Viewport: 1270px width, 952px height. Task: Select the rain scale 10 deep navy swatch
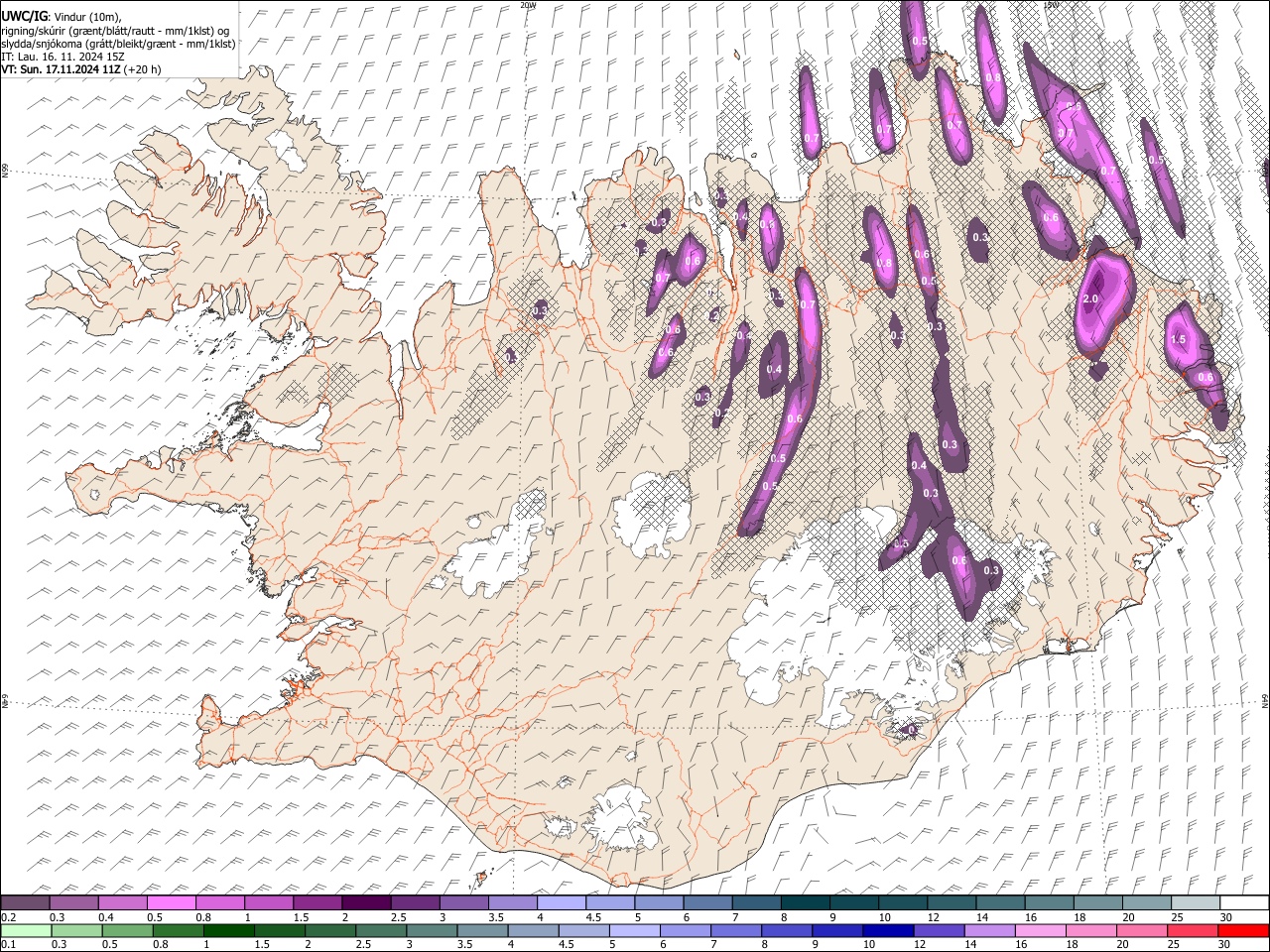coord(889,931)
